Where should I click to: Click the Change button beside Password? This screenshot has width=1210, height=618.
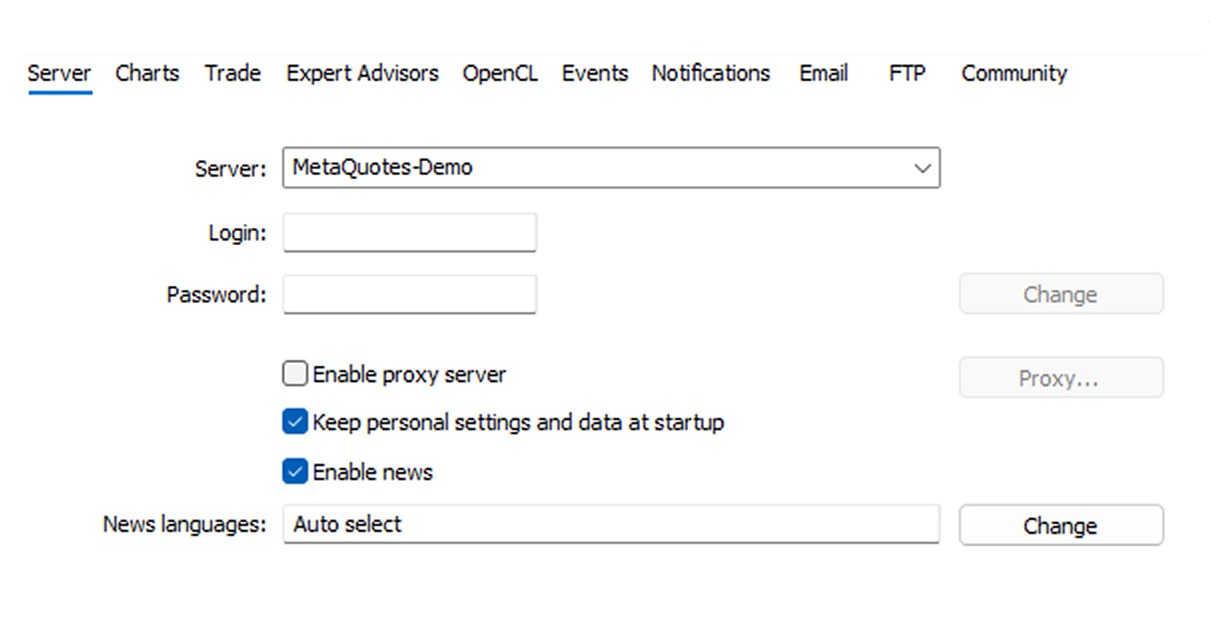tap(1060, 295)
